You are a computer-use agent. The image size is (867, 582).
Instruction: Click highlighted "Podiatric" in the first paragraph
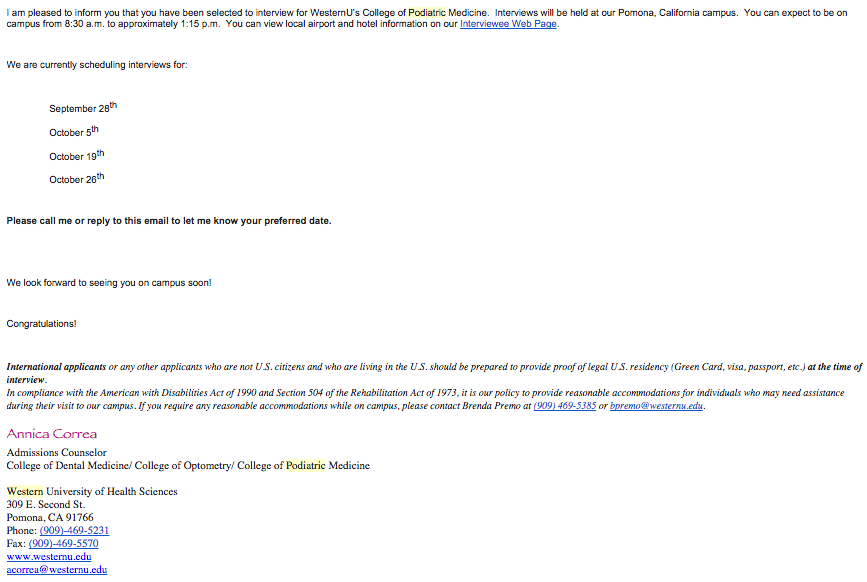[428, 12]
